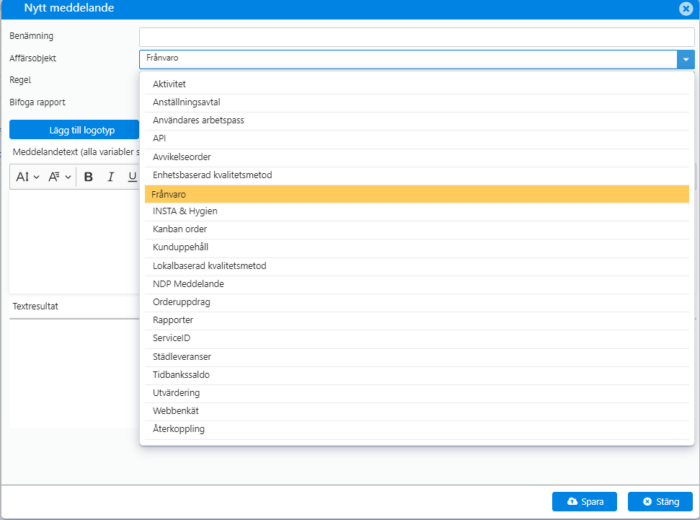Select Tidbankssaldo option

click(417, 375)
